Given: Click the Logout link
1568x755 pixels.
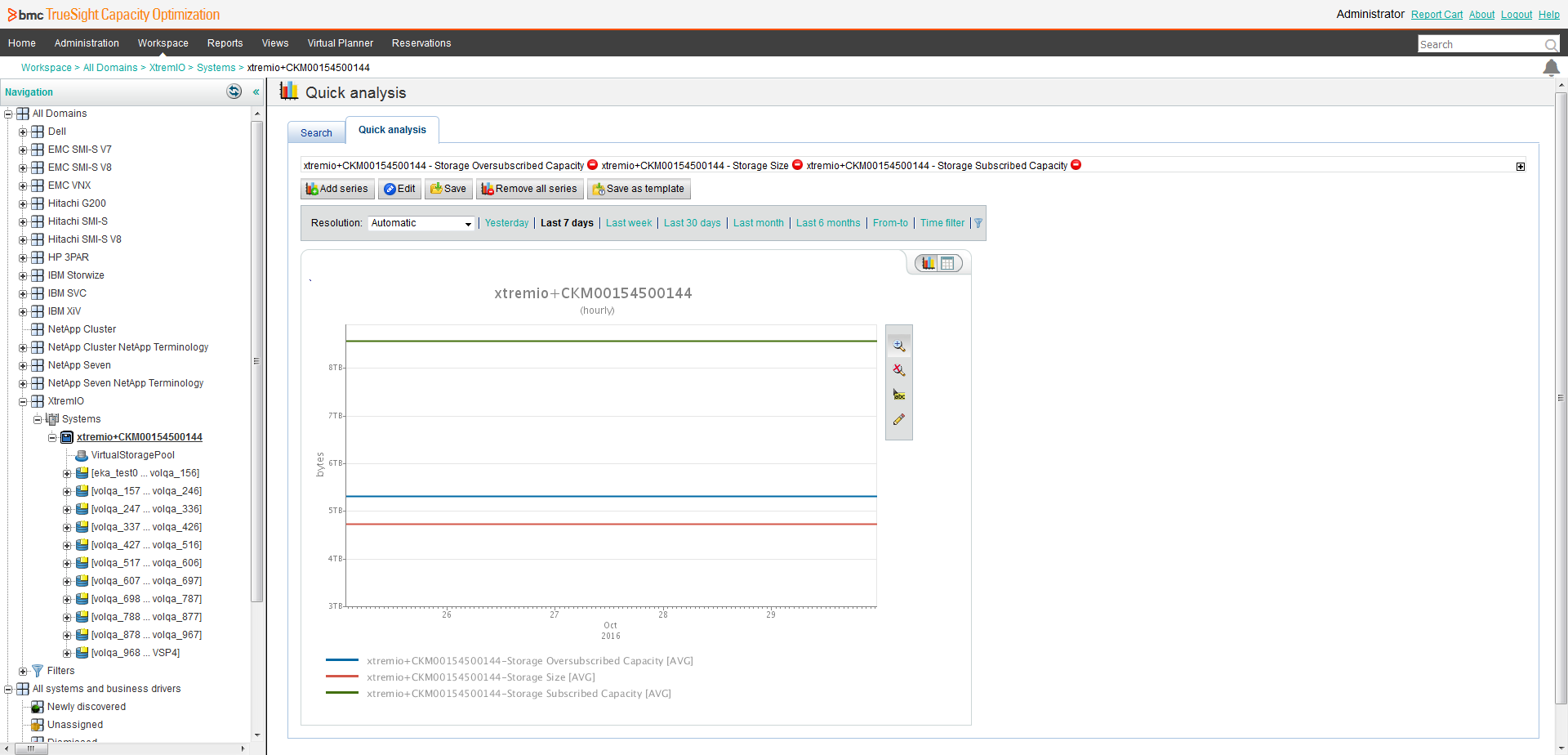Looking at the screenshot, I should 1517,15.
